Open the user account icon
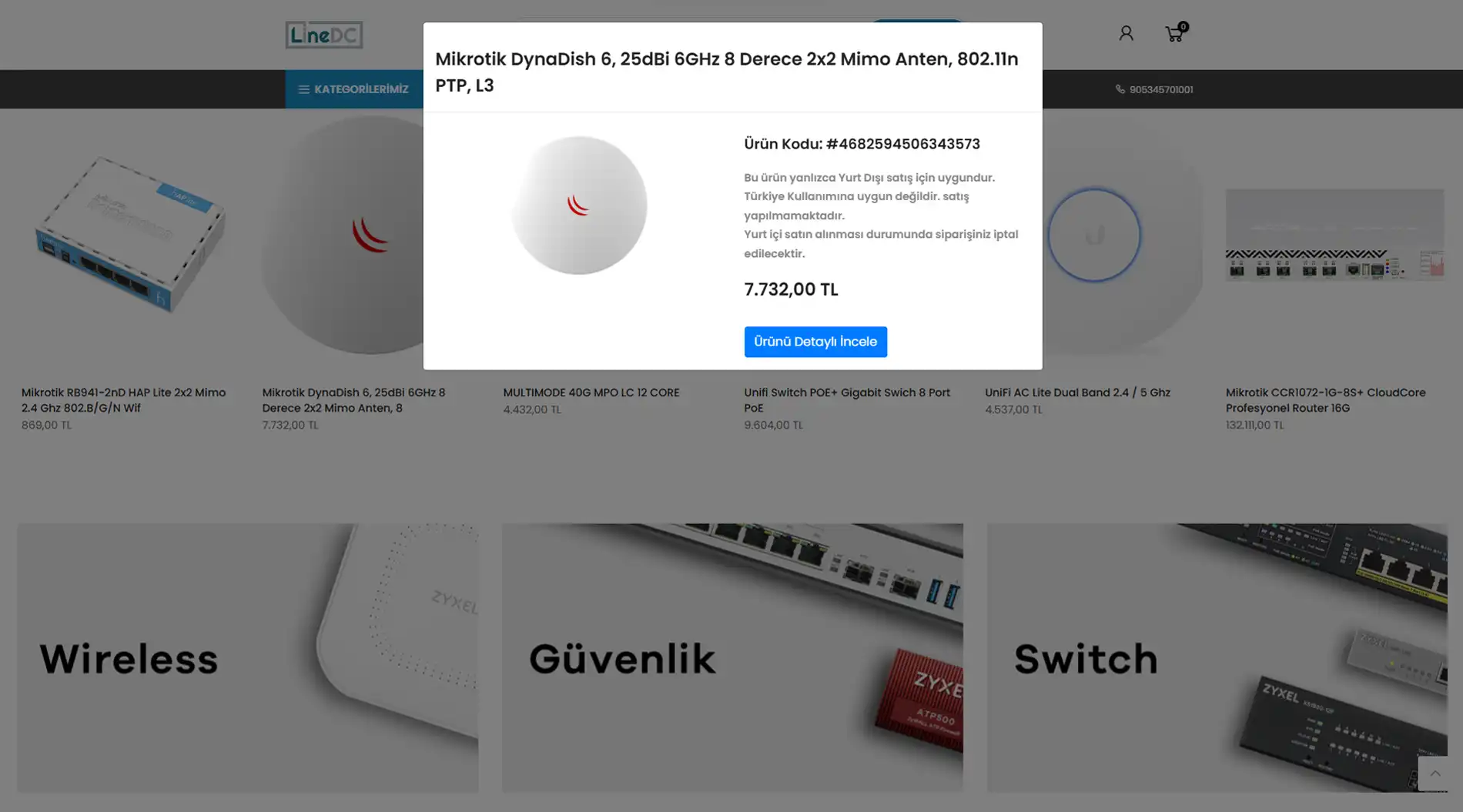The height and width of the screenshot is (812, 1463). tap(1126, 33)
